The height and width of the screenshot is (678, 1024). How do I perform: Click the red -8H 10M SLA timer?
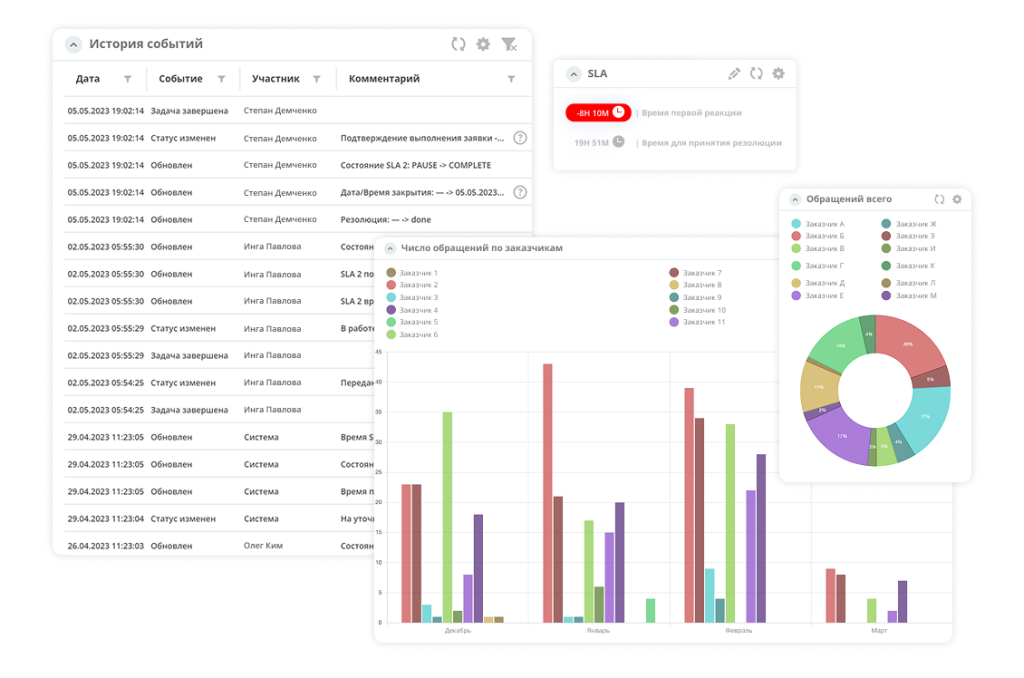click(x=597, y=112)
